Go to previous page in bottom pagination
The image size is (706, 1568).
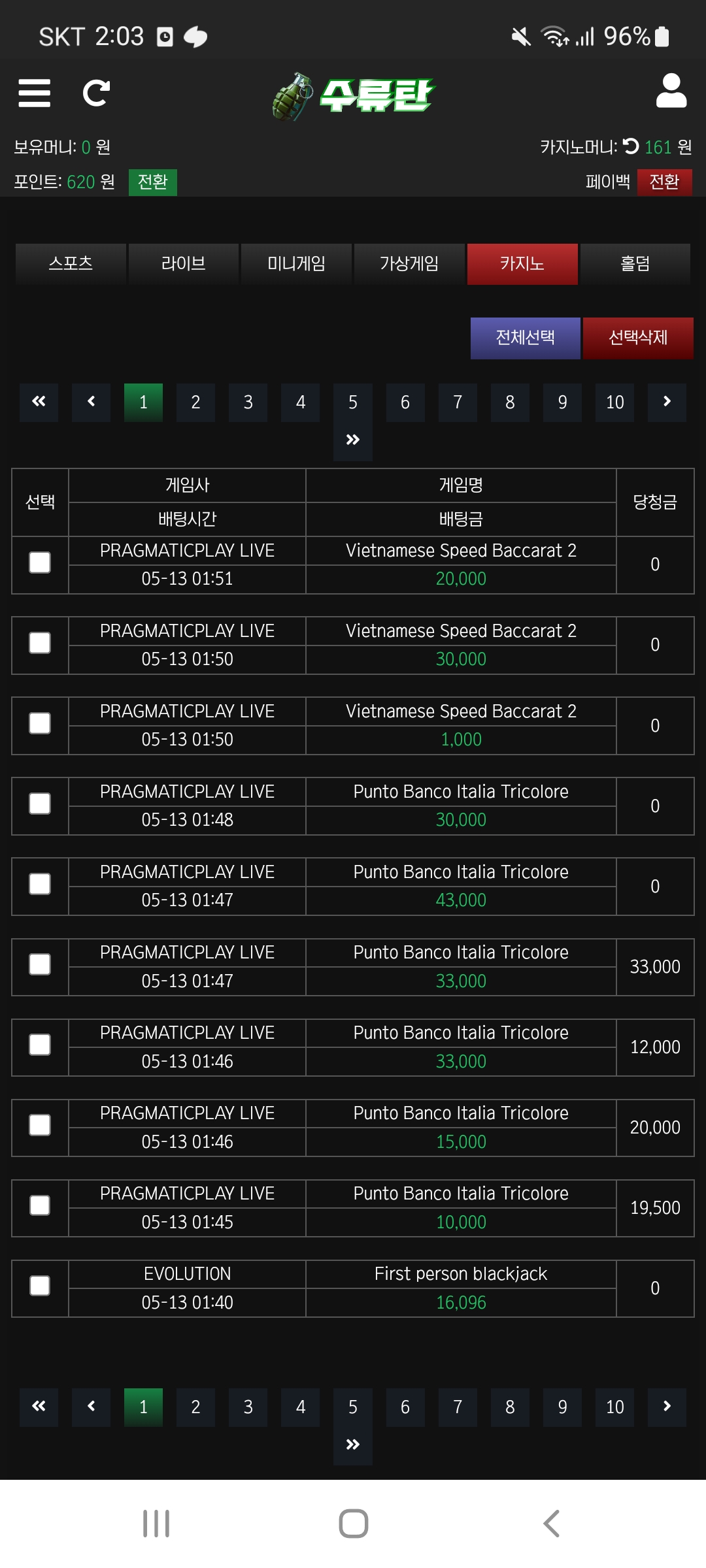pos(91,1407)
